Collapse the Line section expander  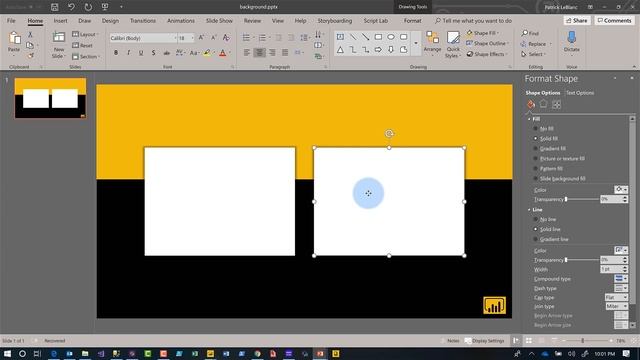[529, 210]
